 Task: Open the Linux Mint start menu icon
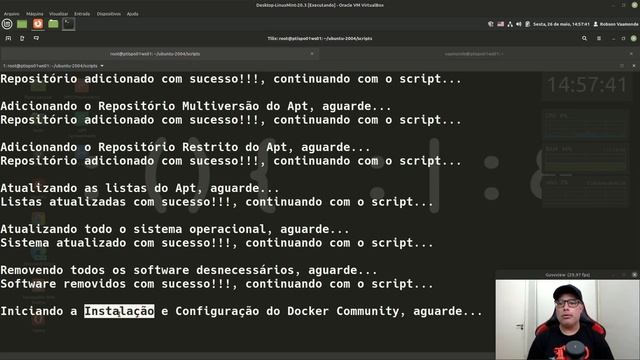(7, 24)
